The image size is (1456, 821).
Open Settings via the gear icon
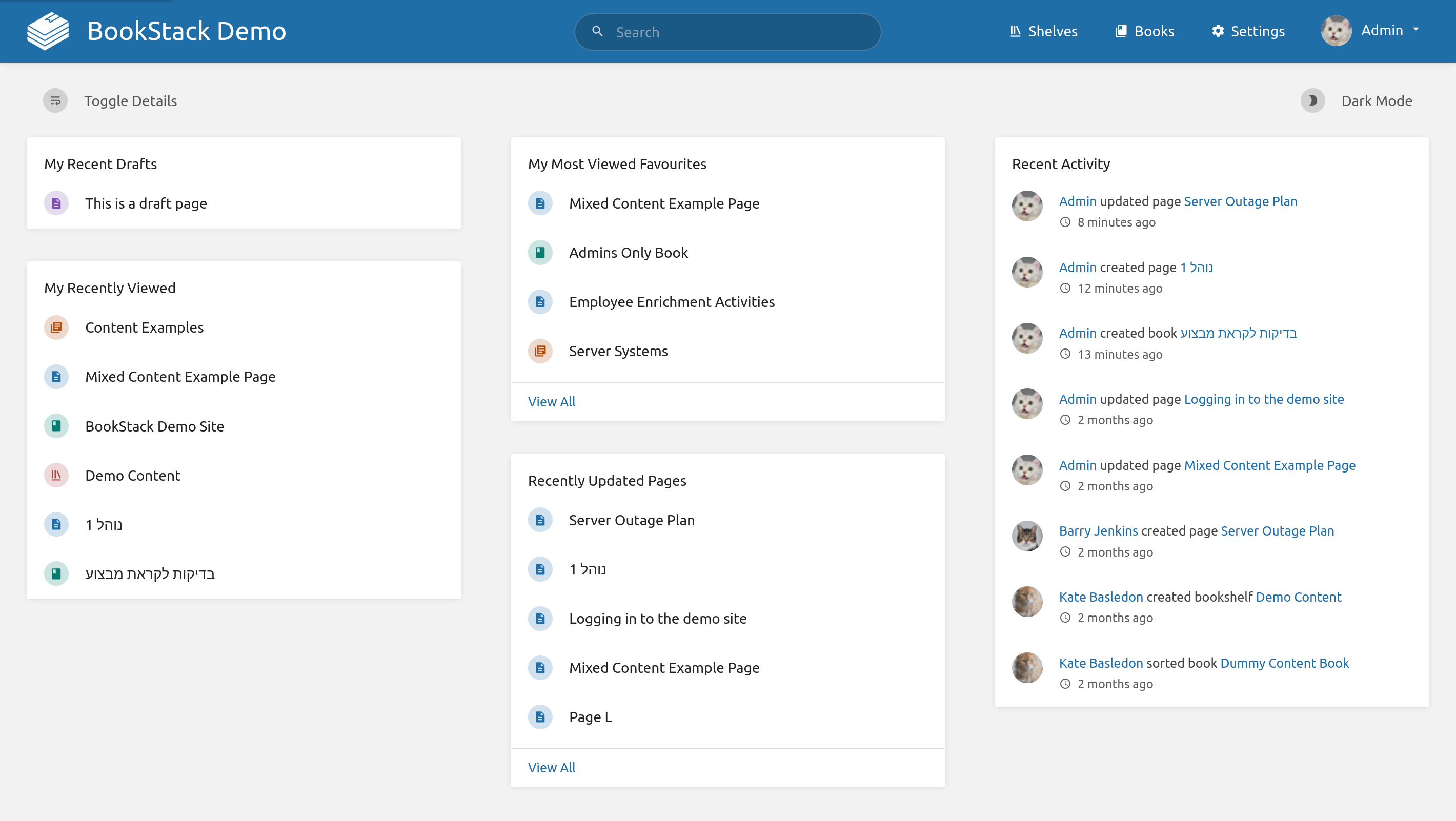click(1218, 31)
